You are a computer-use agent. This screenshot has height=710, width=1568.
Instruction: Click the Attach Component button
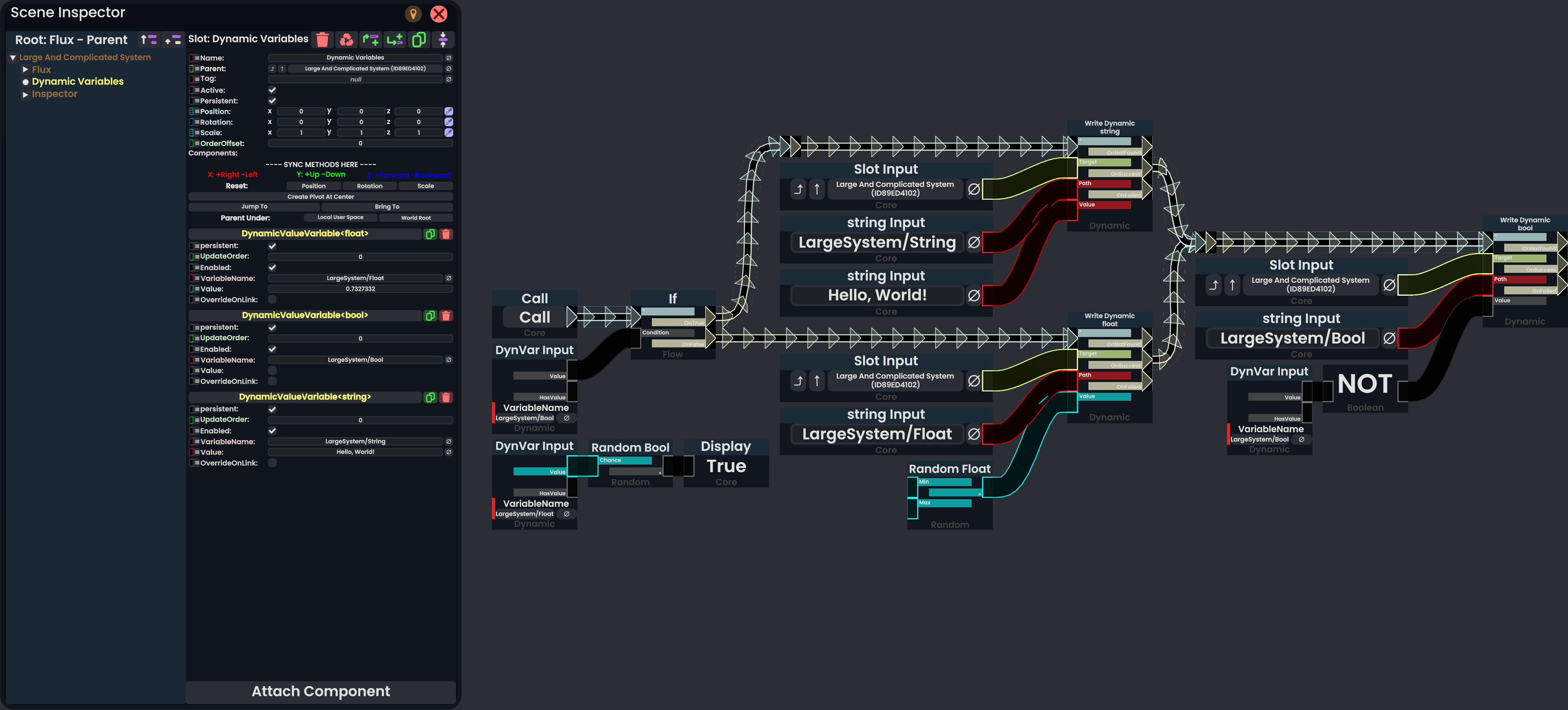click(x=321, y=691)
